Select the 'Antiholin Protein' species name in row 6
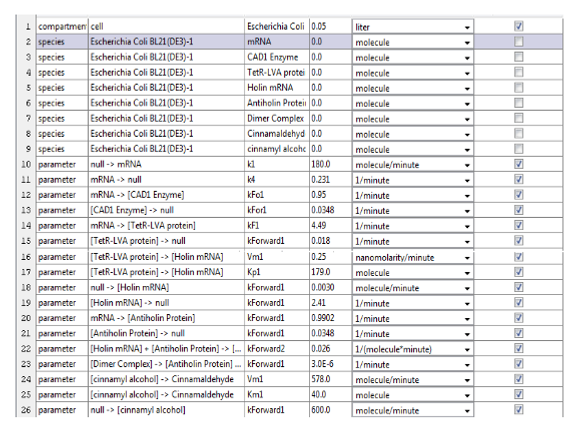This screenshot has width=578, height=430. [x=277, y=103]
